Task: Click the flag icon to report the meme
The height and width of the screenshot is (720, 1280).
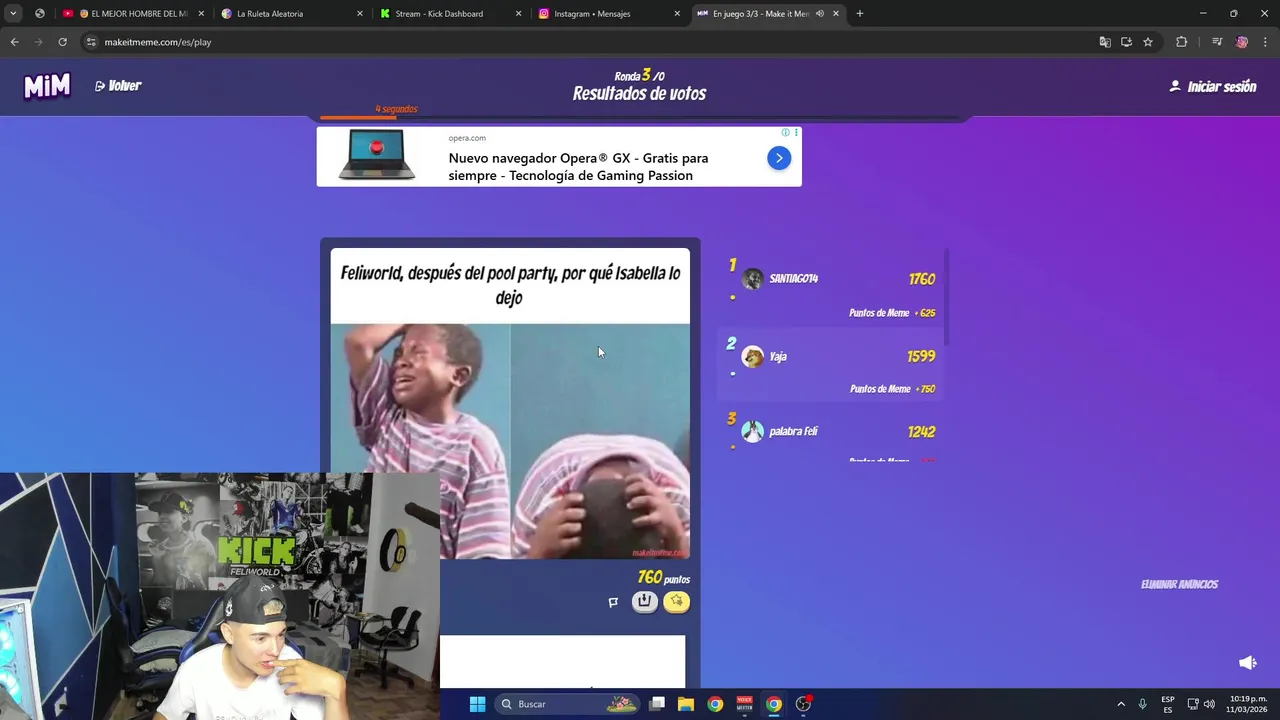Action: tap(613, 602)
